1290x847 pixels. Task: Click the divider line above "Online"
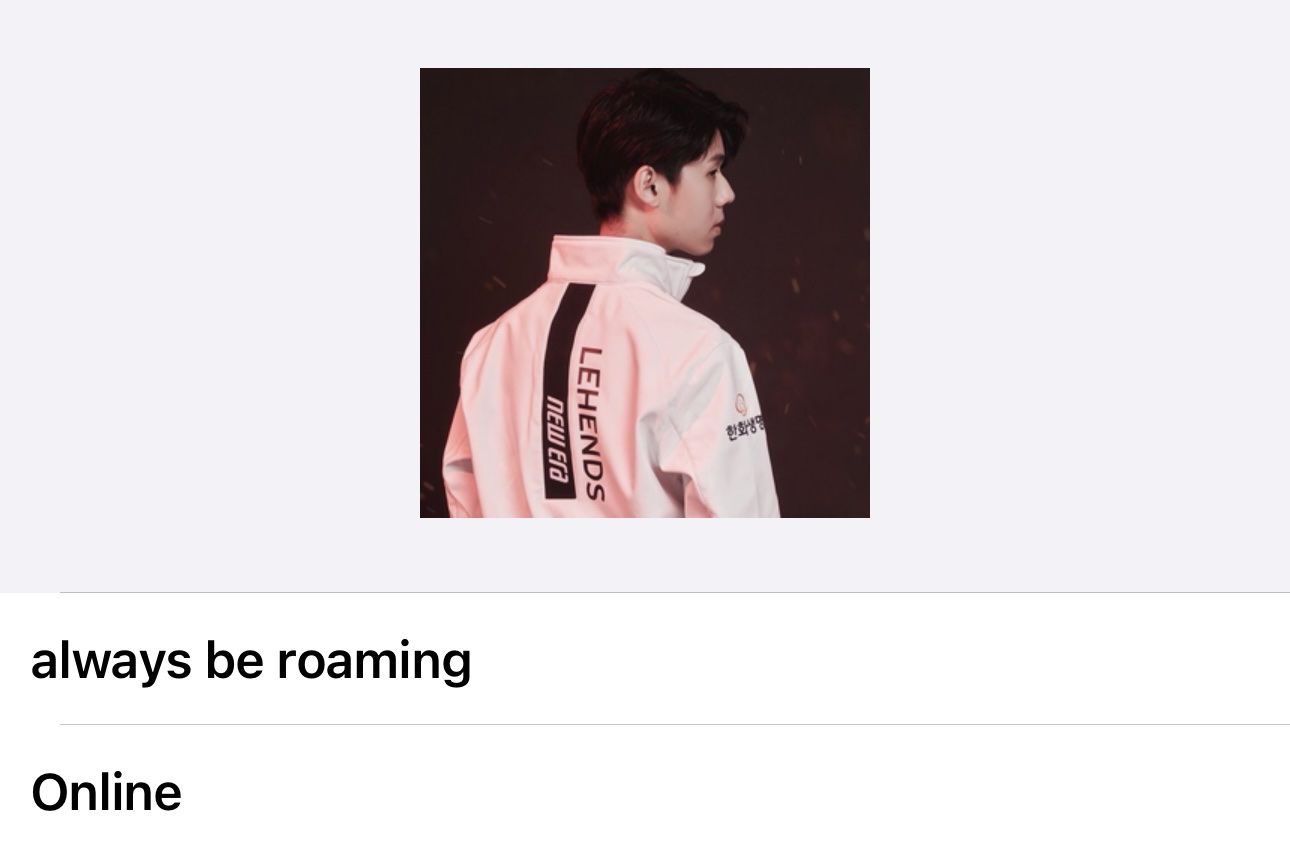[675, 724]
